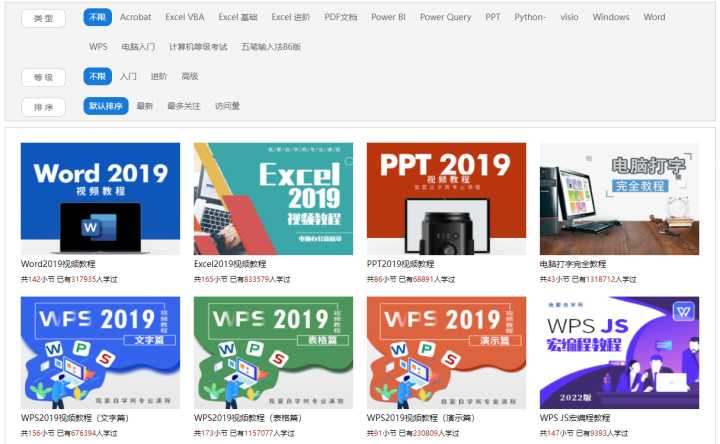Screen dimensions: 720x444
Task: Click the 共147小节 stats under WPS JS
Action: [584, 433]
